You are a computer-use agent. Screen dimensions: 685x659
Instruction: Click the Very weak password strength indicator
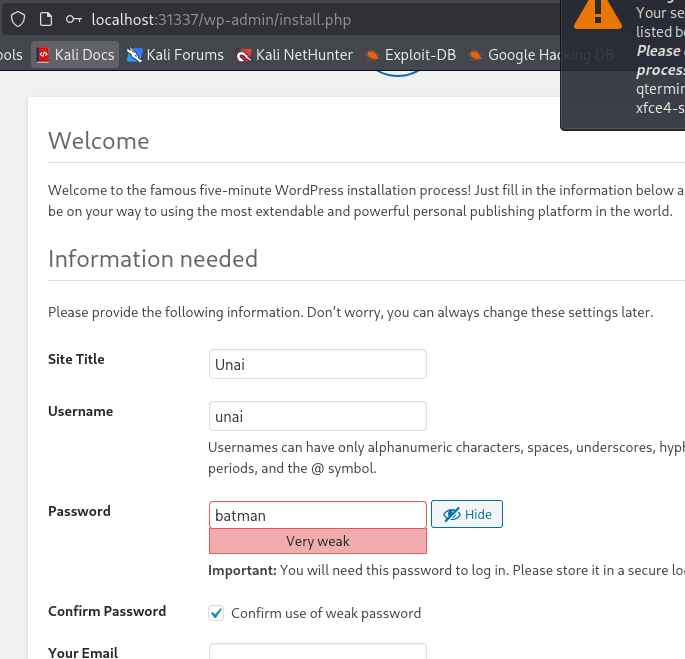pos(318,541)
